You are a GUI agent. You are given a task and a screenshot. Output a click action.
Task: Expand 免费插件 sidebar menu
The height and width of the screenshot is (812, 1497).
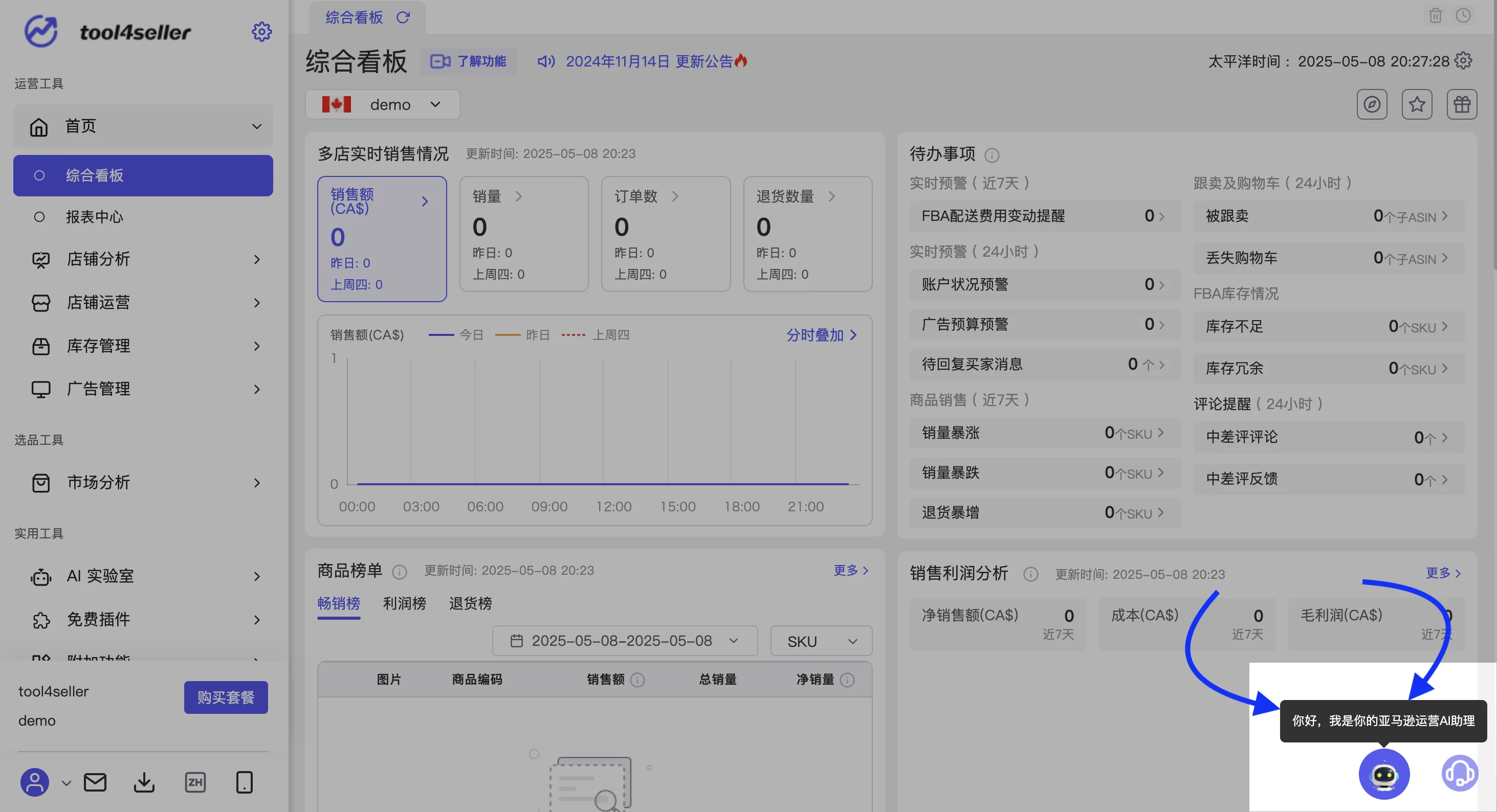[143, 620]
